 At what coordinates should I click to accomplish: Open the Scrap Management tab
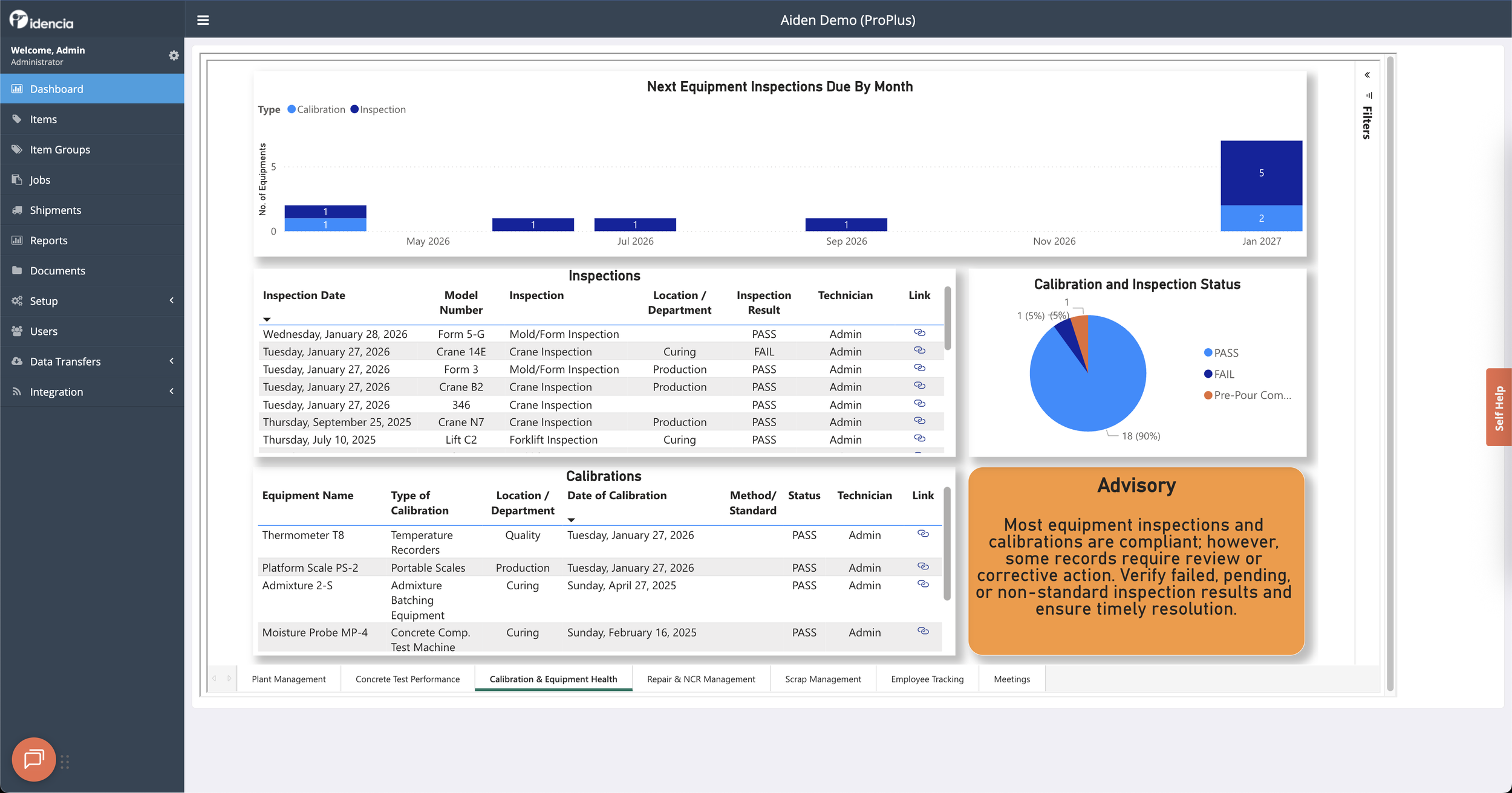click(823, 679)
